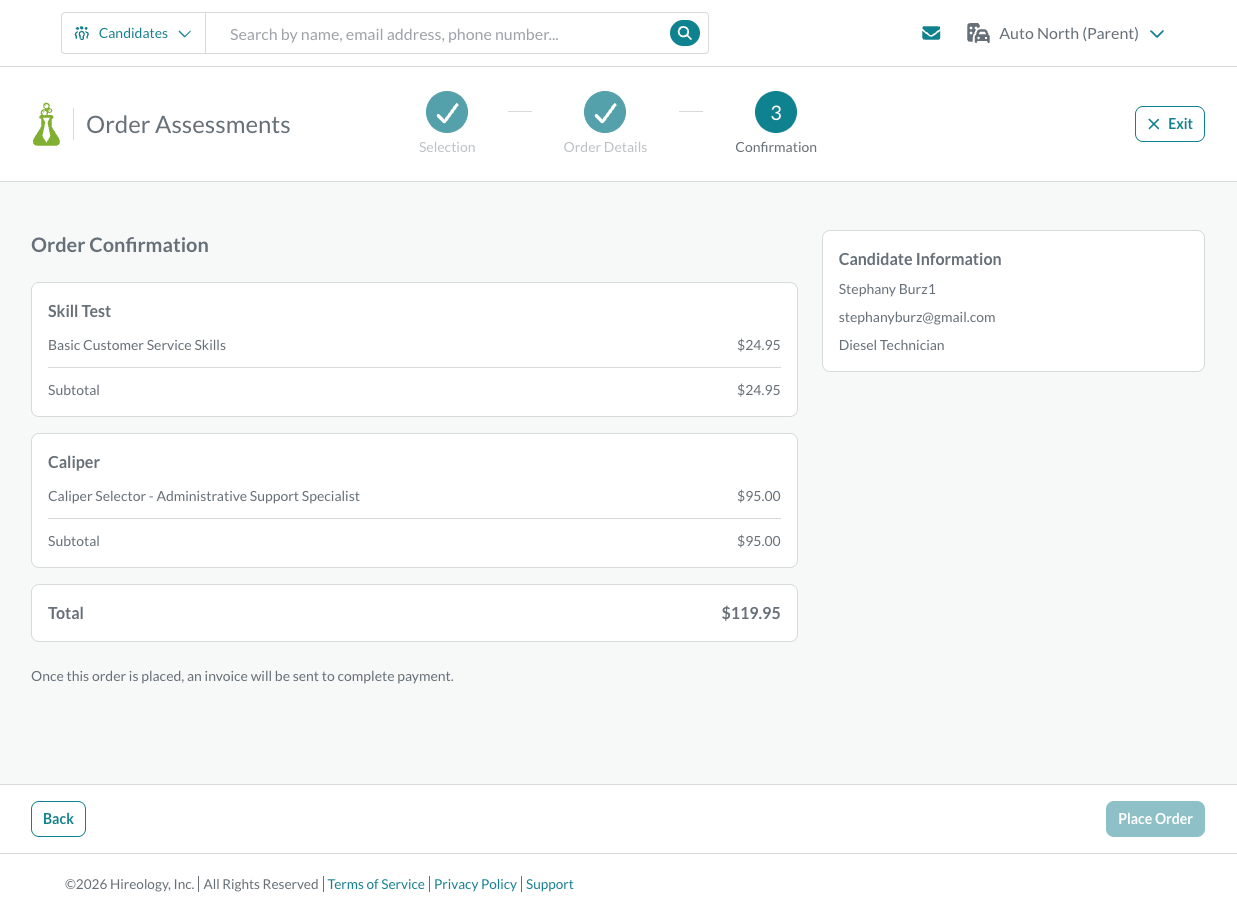The image size is (1237, 907).
Task: Click the Caliper Selector - Administrative Support Specialist item
Action: coord(204,496)
